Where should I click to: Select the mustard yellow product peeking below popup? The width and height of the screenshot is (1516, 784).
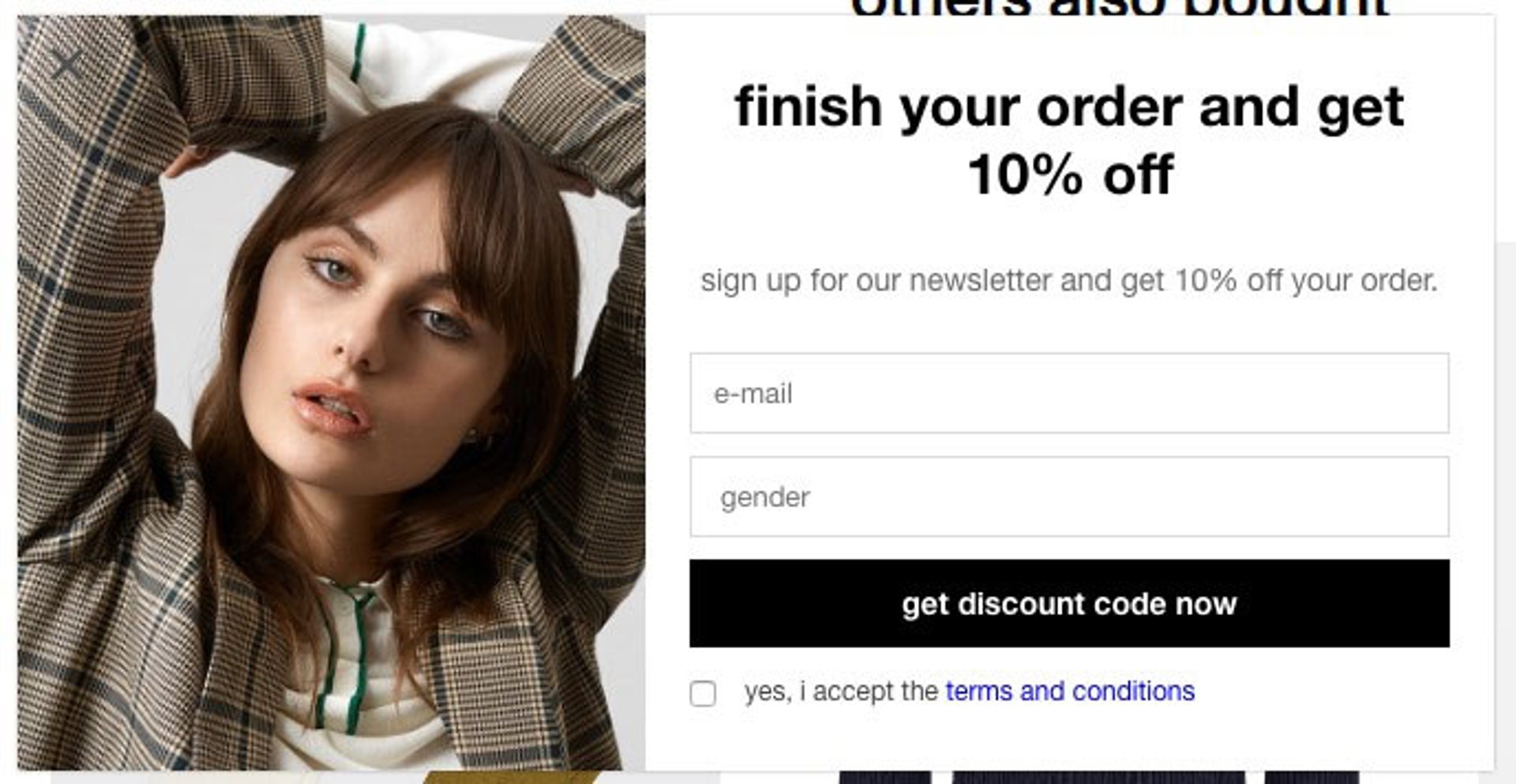[x=512, y=778]
